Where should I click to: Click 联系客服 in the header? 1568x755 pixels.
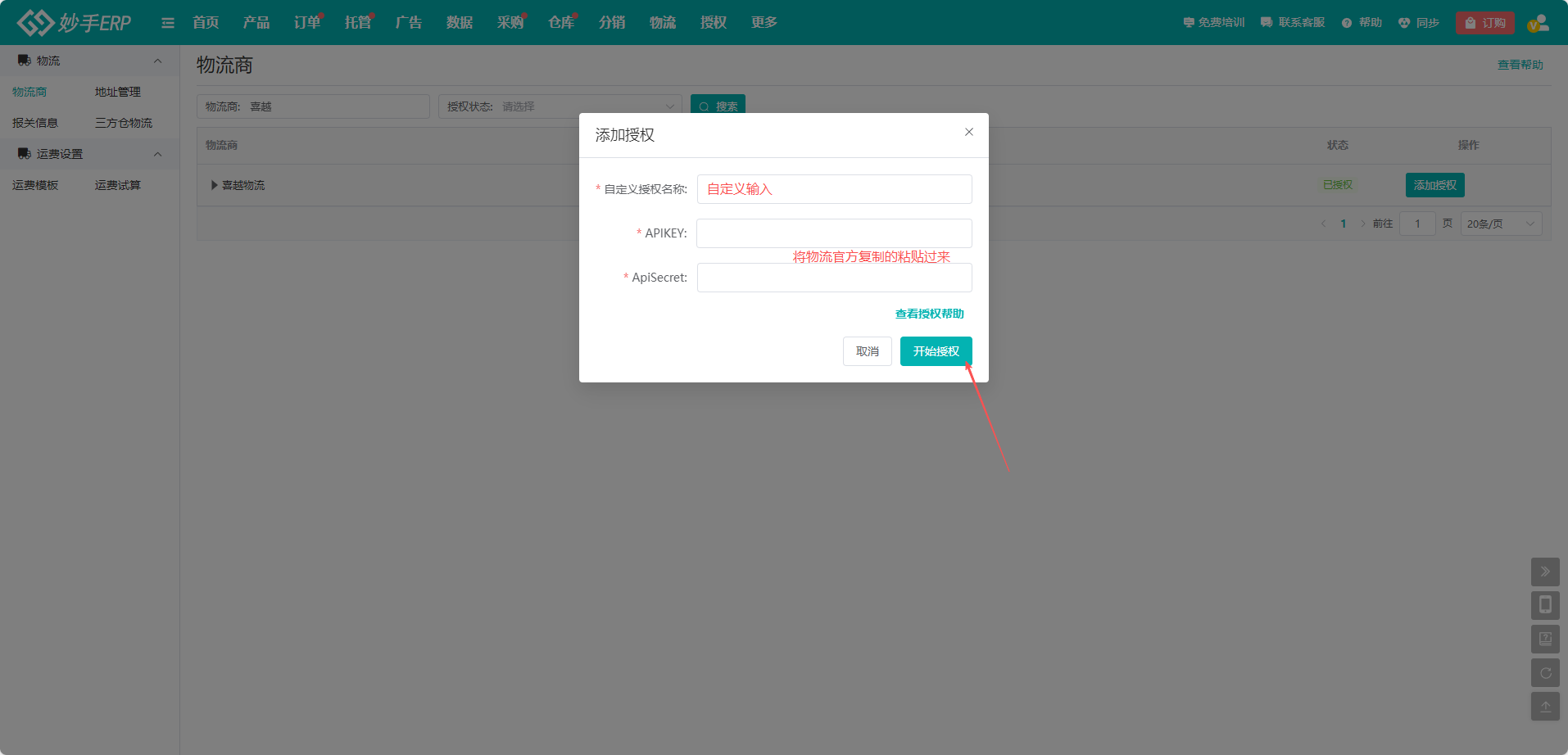point(1293,23)
